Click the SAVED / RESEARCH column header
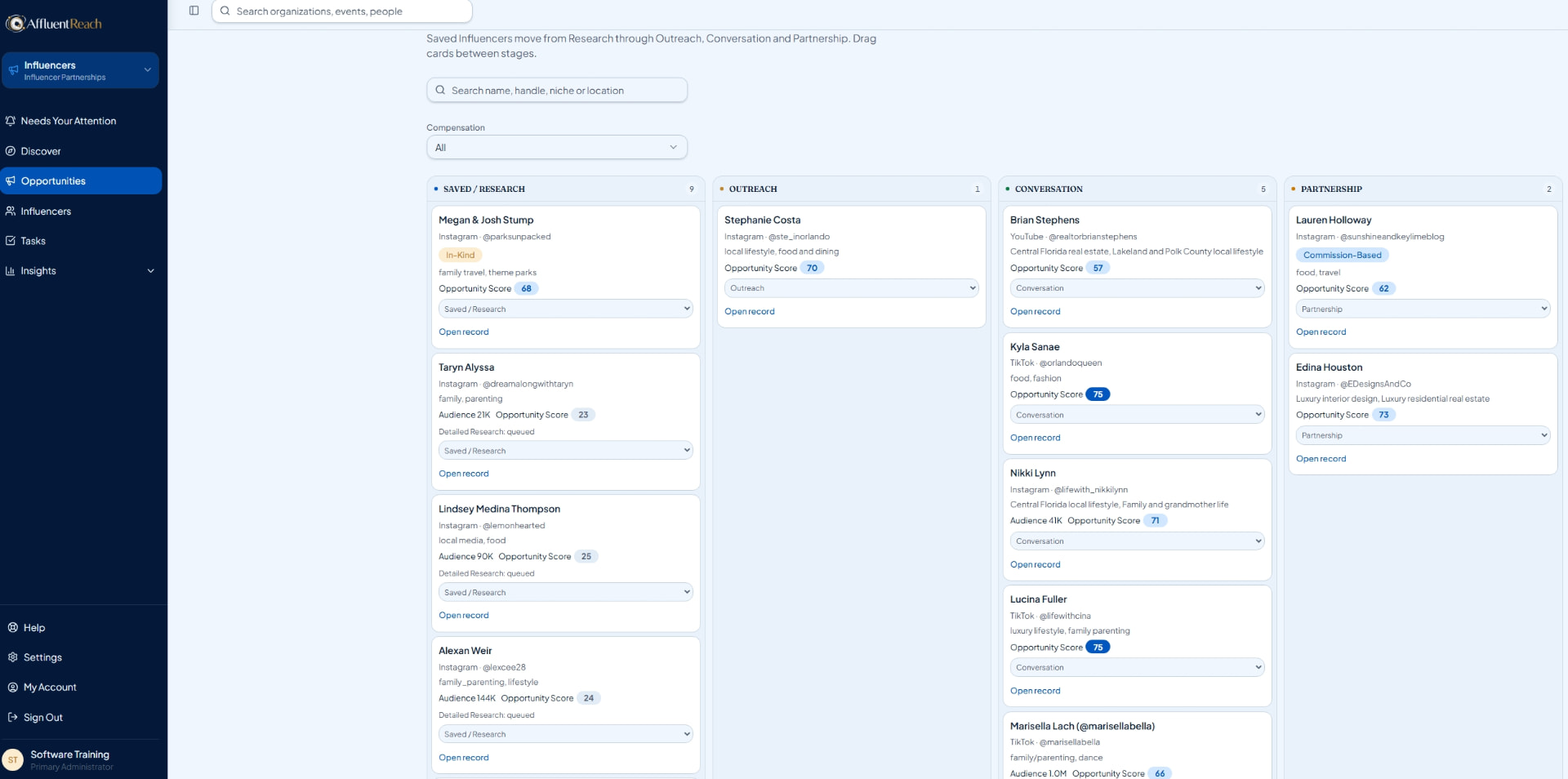The height and width of the screenshot is (779, 1568). (x=483, y=189)
